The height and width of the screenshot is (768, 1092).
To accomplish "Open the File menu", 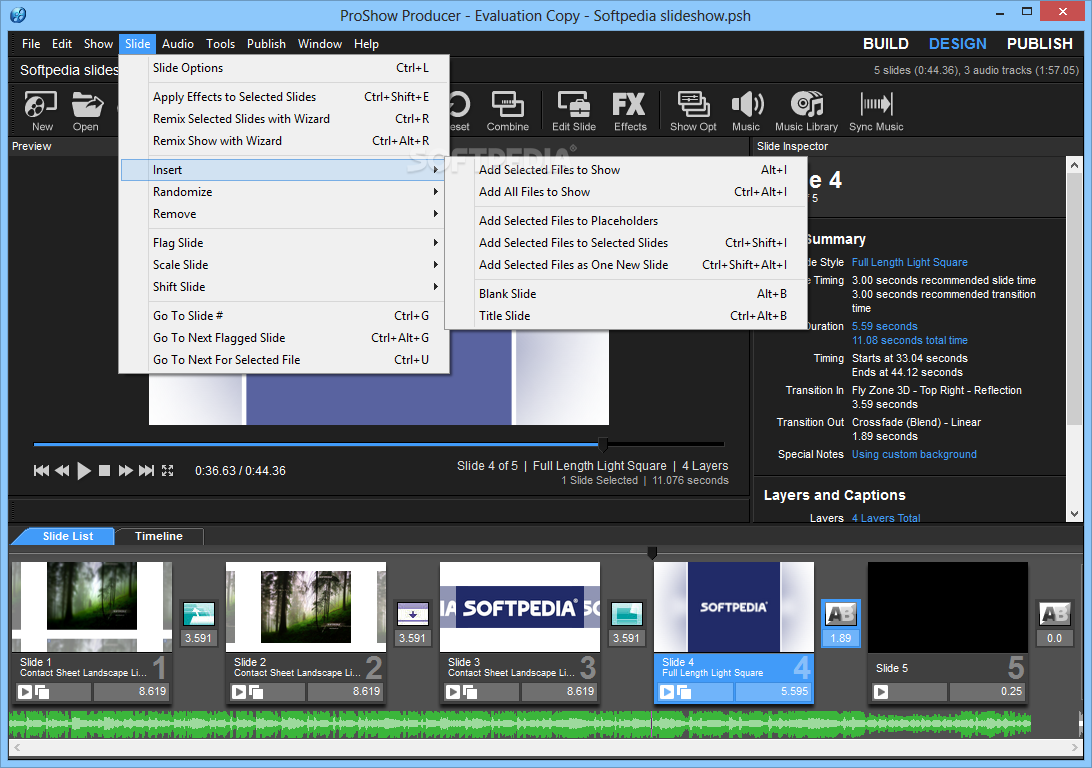I will click(31, 43).
